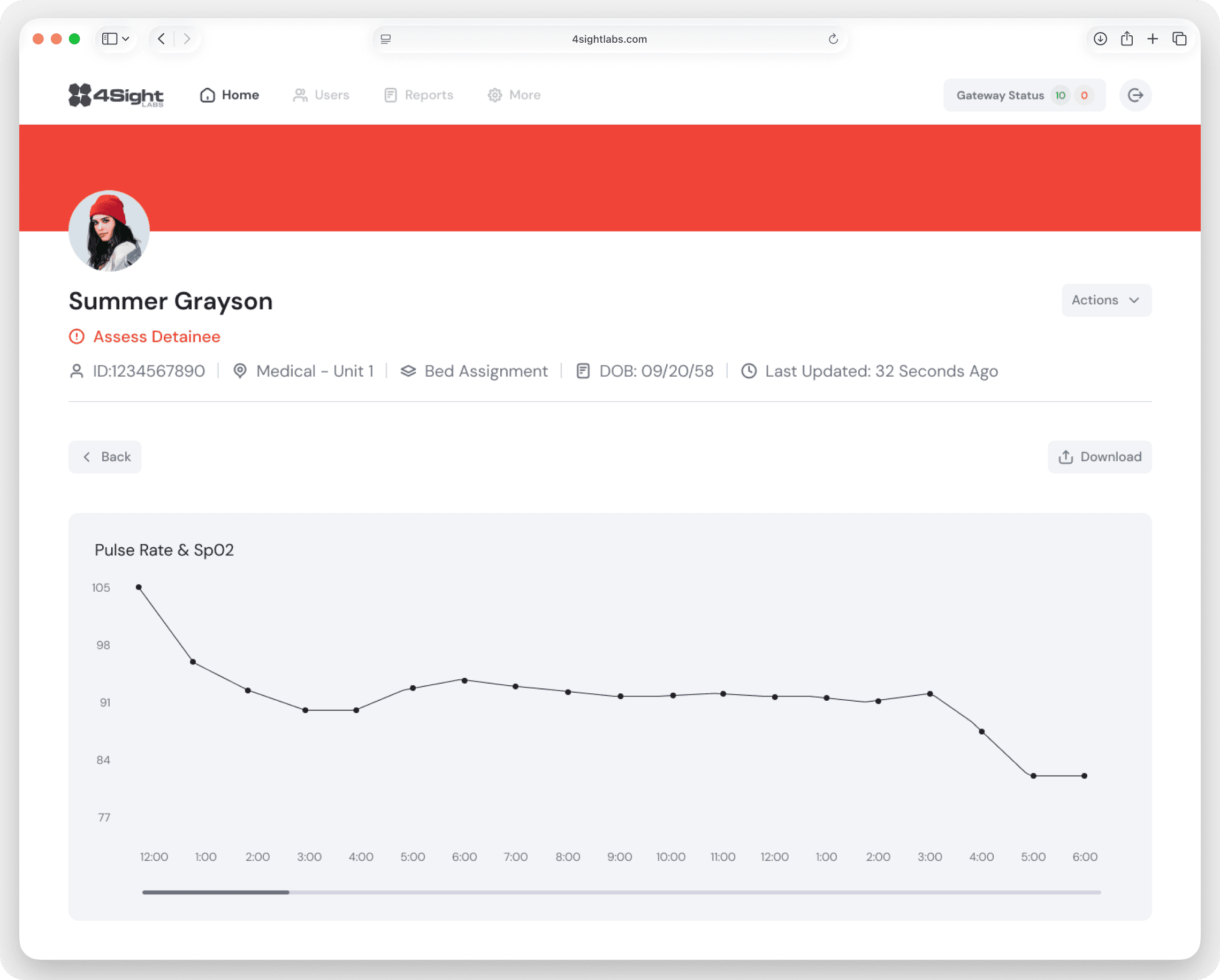Click the Gateway Status indicator
Screen dimensions: 1220x980
(x=1024, y=95)
